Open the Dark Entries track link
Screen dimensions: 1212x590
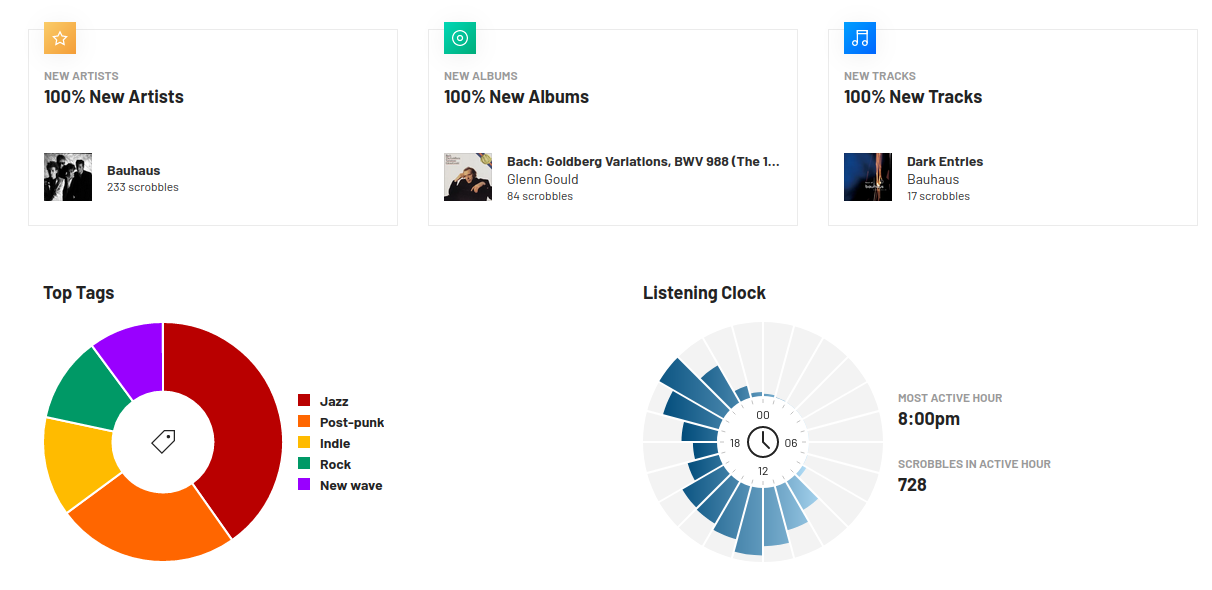tap(945, 161)
